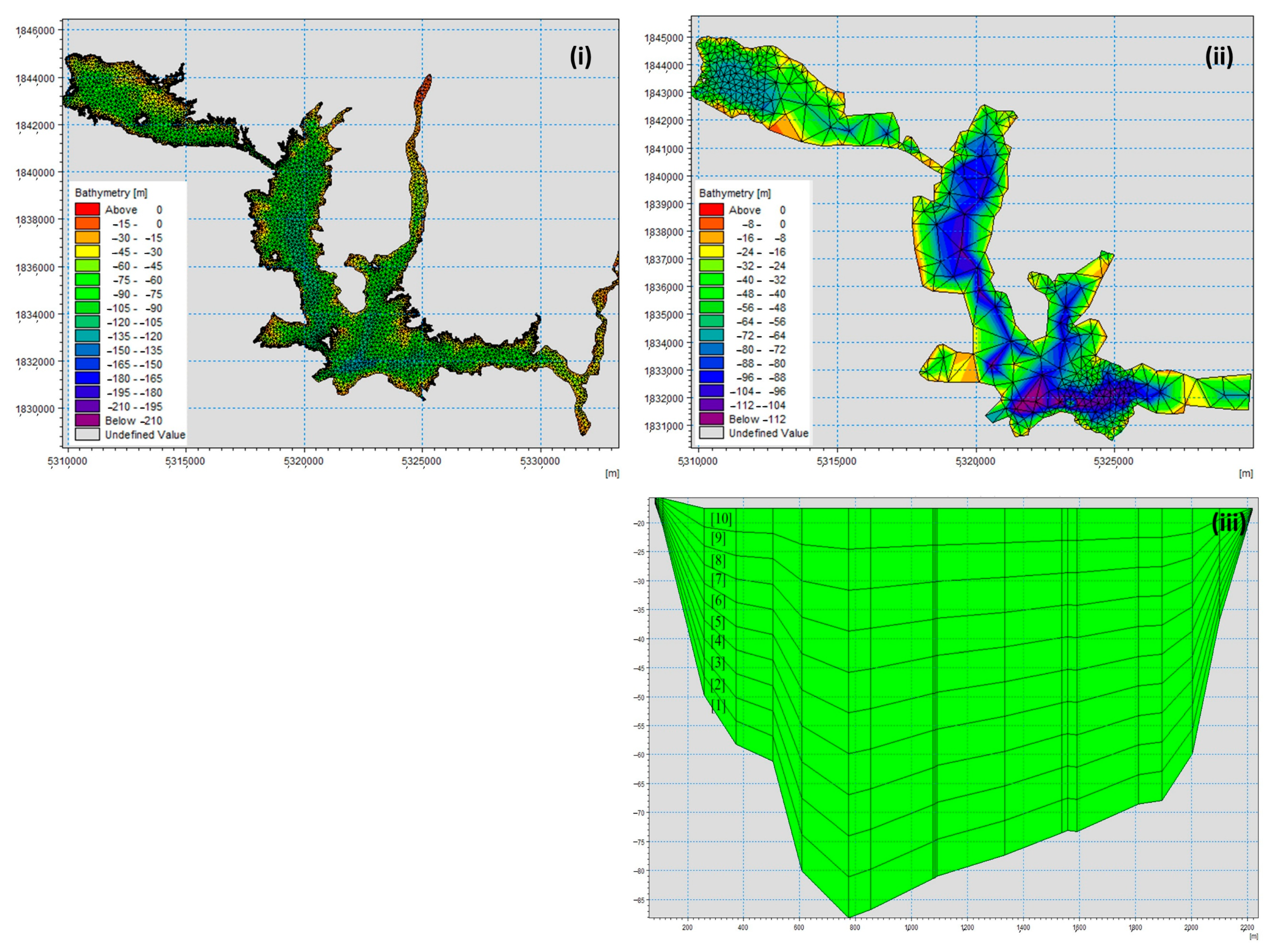This screenshot has height=952, width=1273.
Task: Click the 1830000 y-axis label in panel (i)
Action: pyautogui.click(x=36, y=409)
